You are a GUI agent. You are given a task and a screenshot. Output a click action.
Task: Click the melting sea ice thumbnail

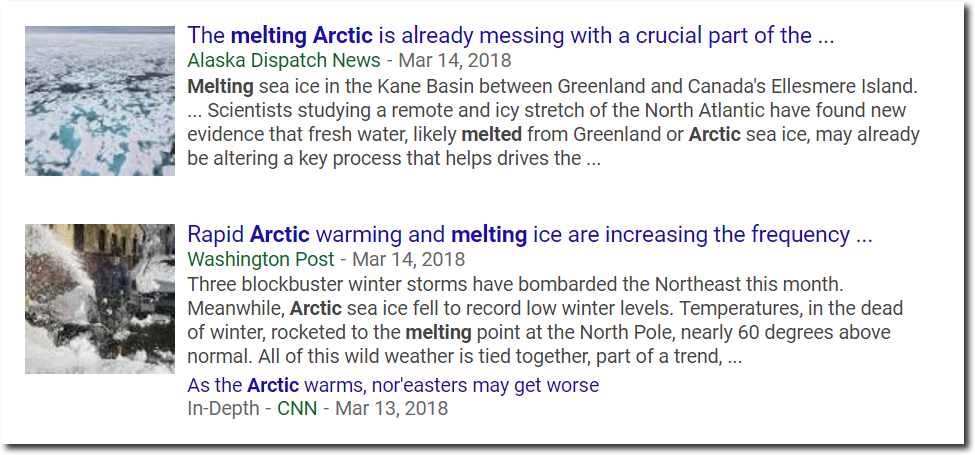[99, 101]
